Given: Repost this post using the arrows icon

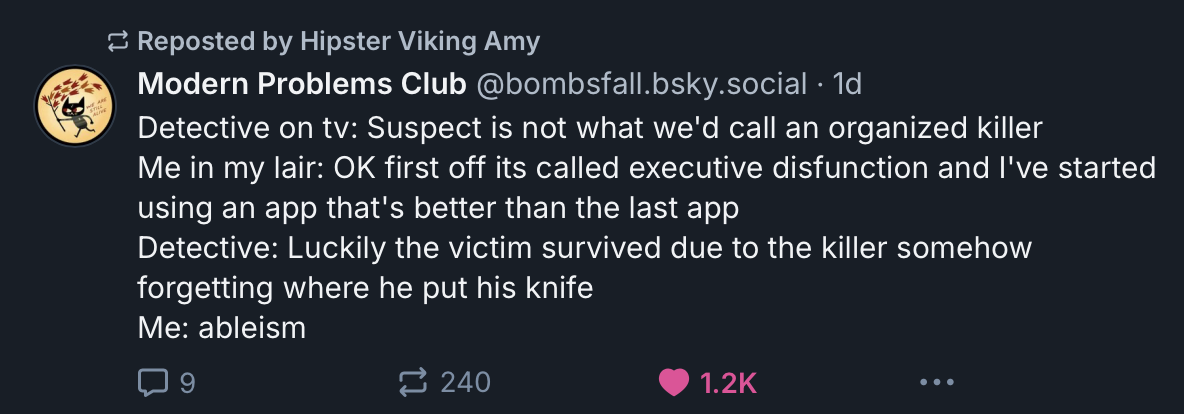Looking at the screenshot, I should coord(413,381).
